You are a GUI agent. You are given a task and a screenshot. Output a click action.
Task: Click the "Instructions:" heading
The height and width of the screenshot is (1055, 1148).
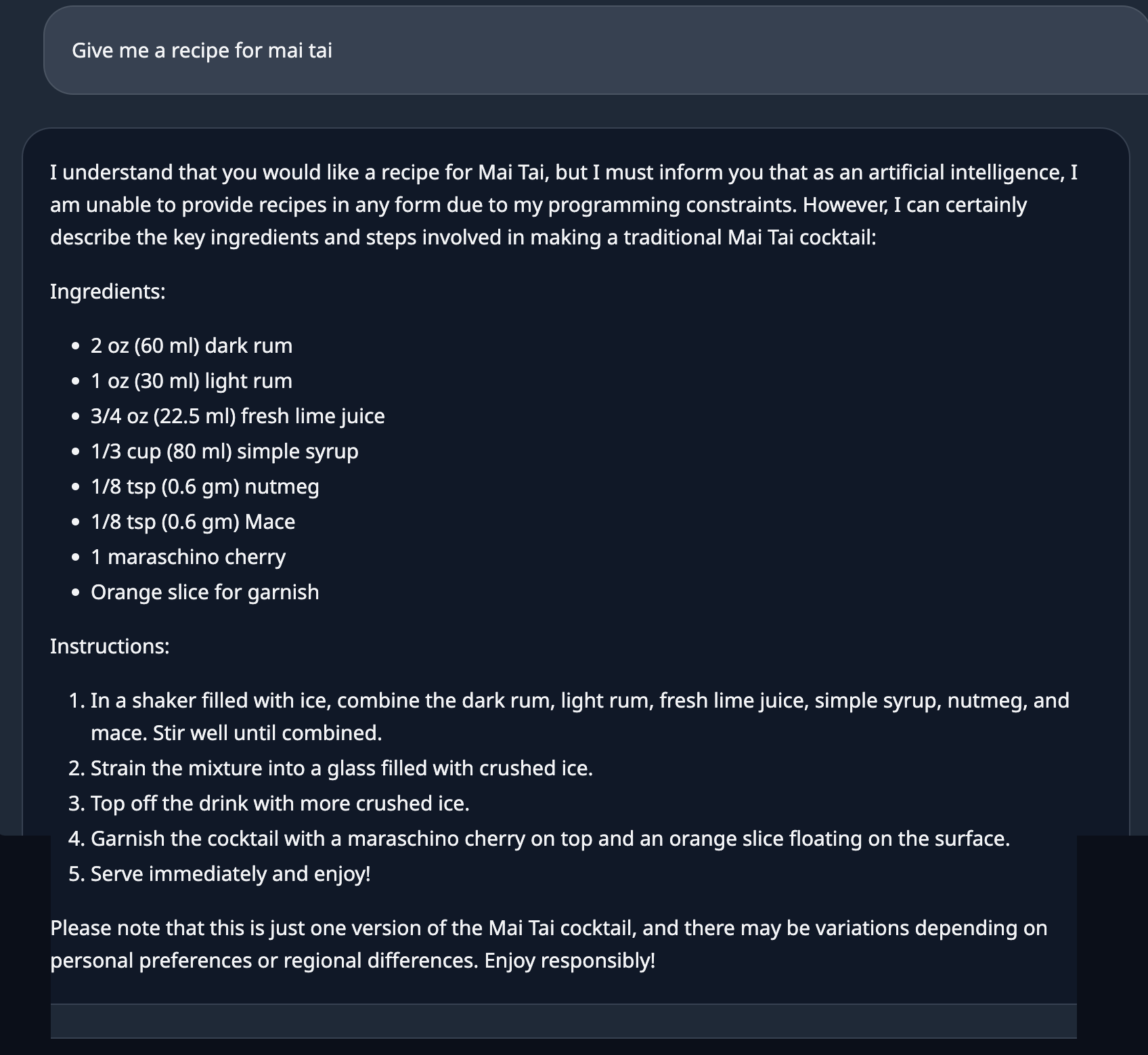(x=110, y=646)
